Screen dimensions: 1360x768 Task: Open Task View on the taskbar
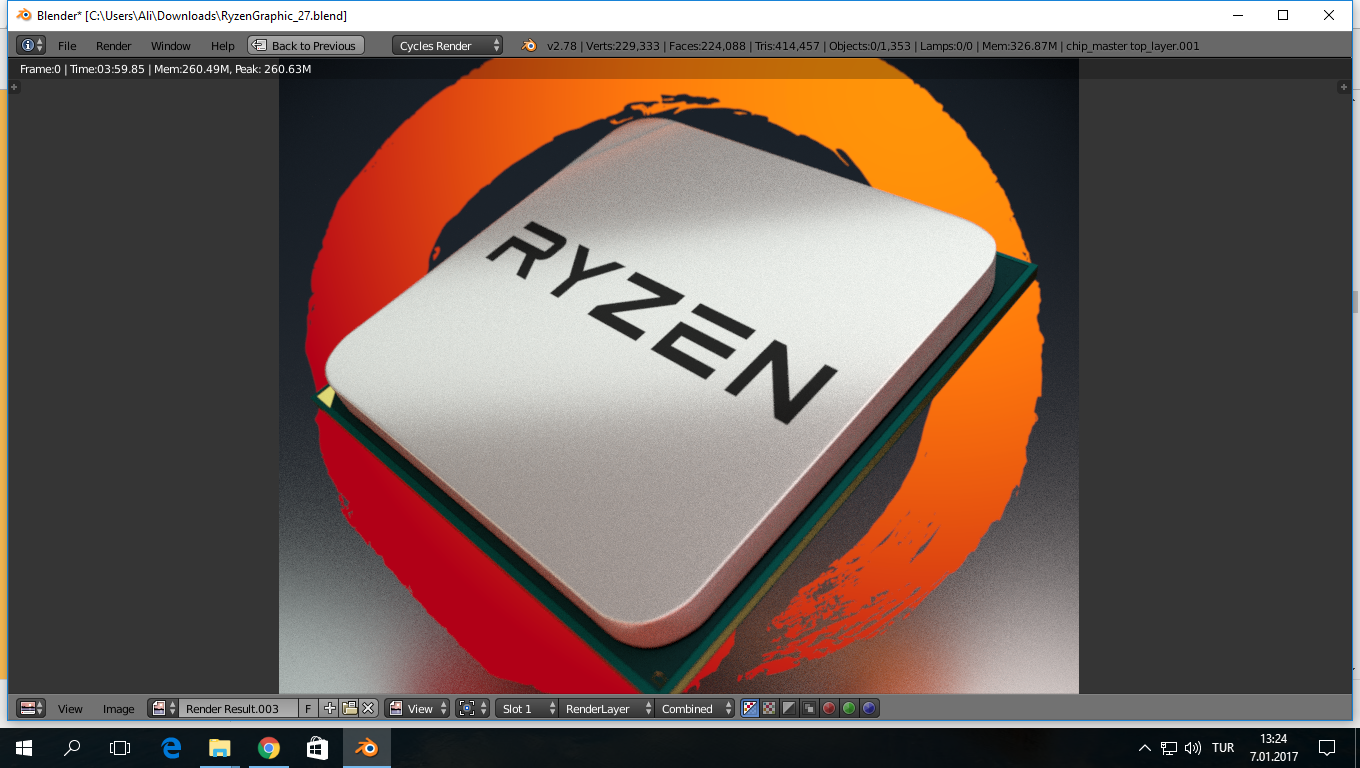click(x=120, y=747)
